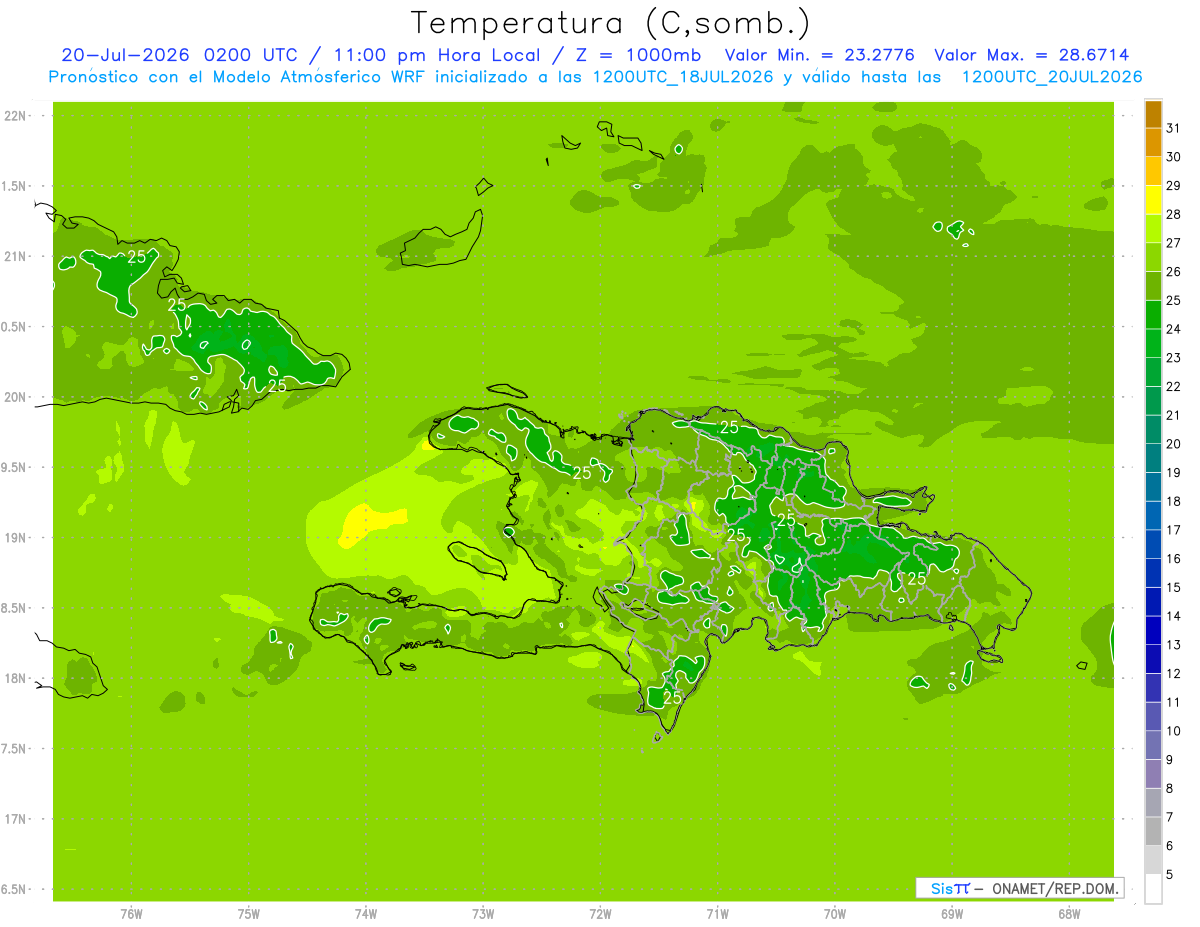Screen dimensions: 1200x927
Task: Click the 71W longitude axis label
Action: click(x=717, y=914)
